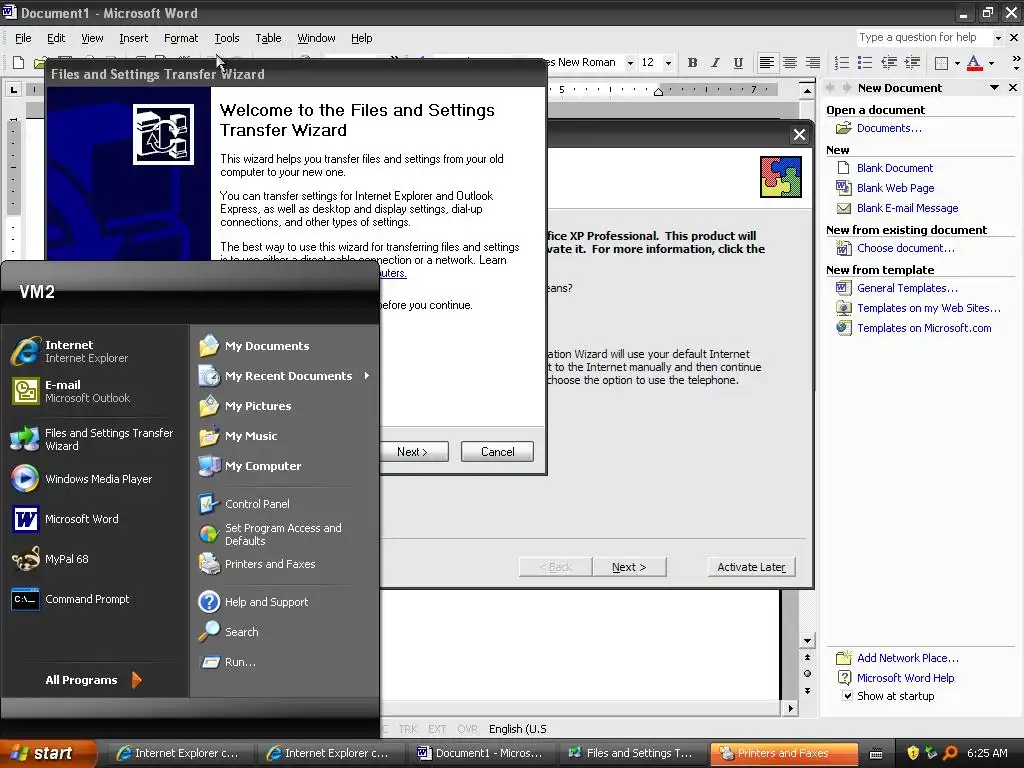Open the Edit menu

[x=56, y=38]
